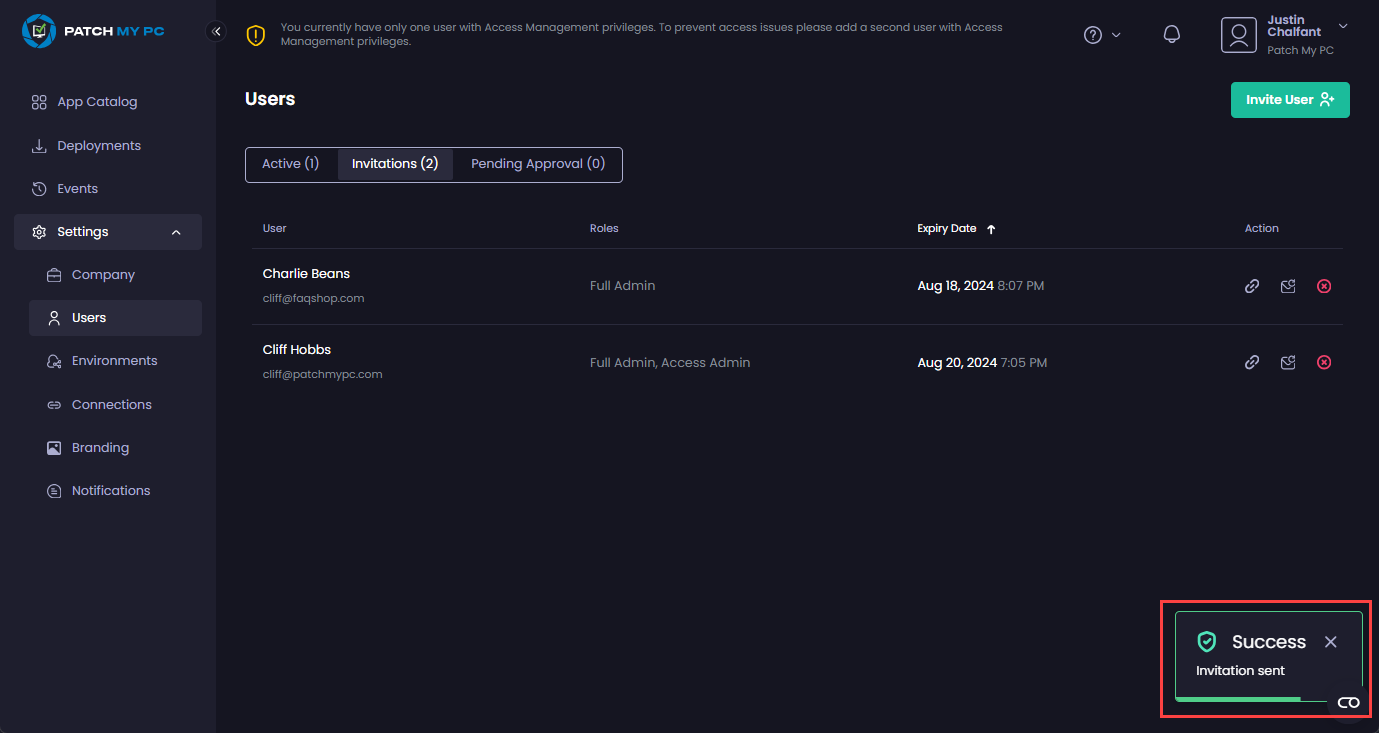Delete Cliff Hobbs invitation
The image size is (1379, 733).
pyautogui.click(x=1324, y=362)
